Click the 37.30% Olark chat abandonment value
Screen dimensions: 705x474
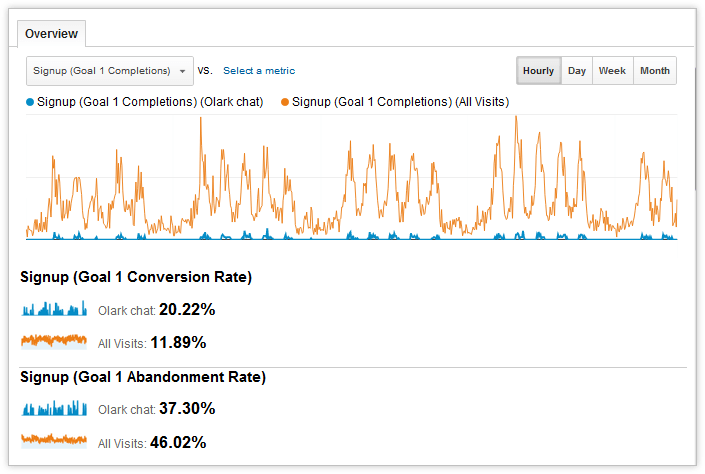187,409
